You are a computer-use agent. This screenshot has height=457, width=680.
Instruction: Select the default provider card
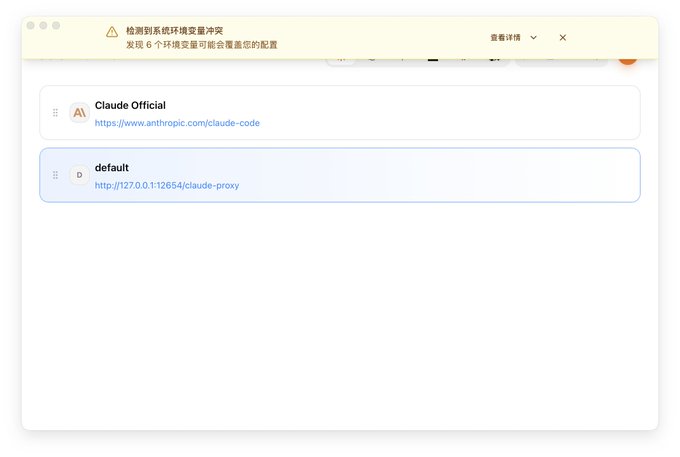[x=340, y=175]
